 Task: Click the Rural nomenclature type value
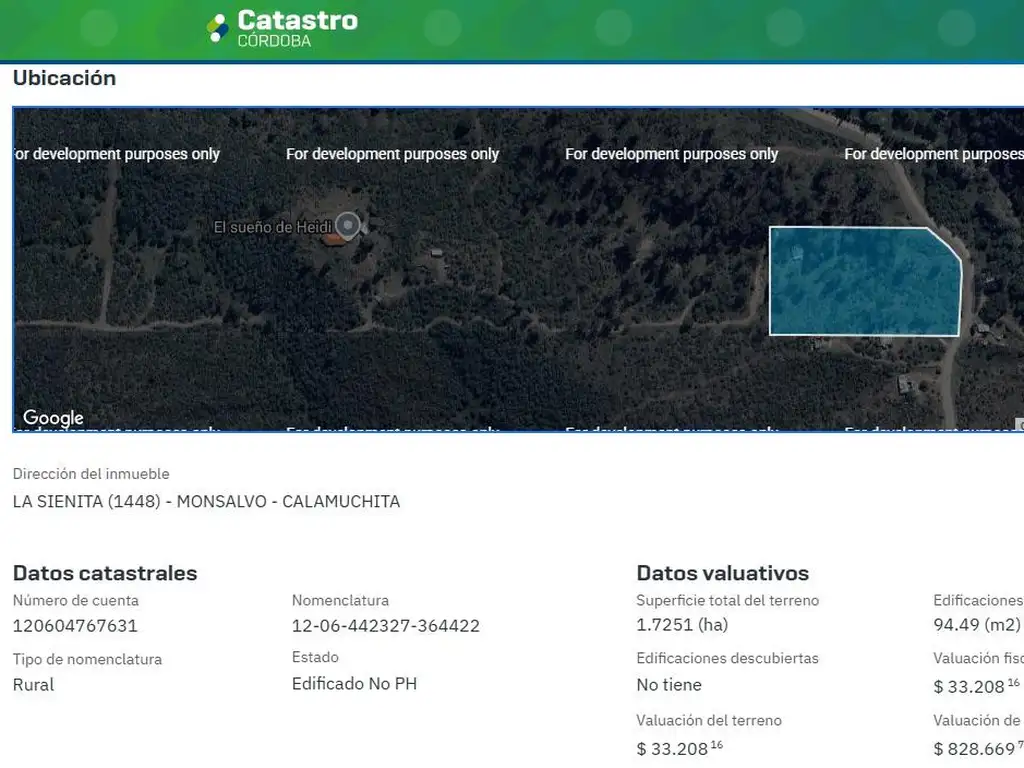33,685
